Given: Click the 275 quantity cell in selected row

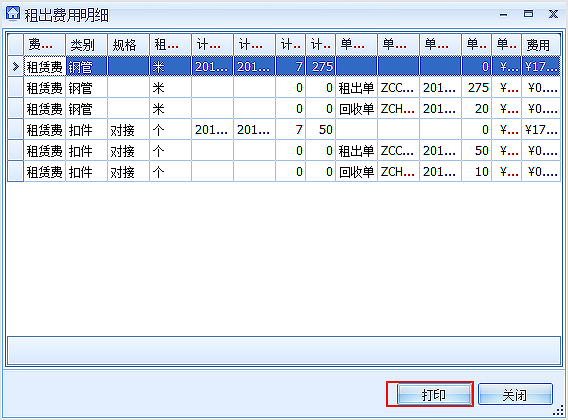Looking at the screenshot, I should point(321,67).
